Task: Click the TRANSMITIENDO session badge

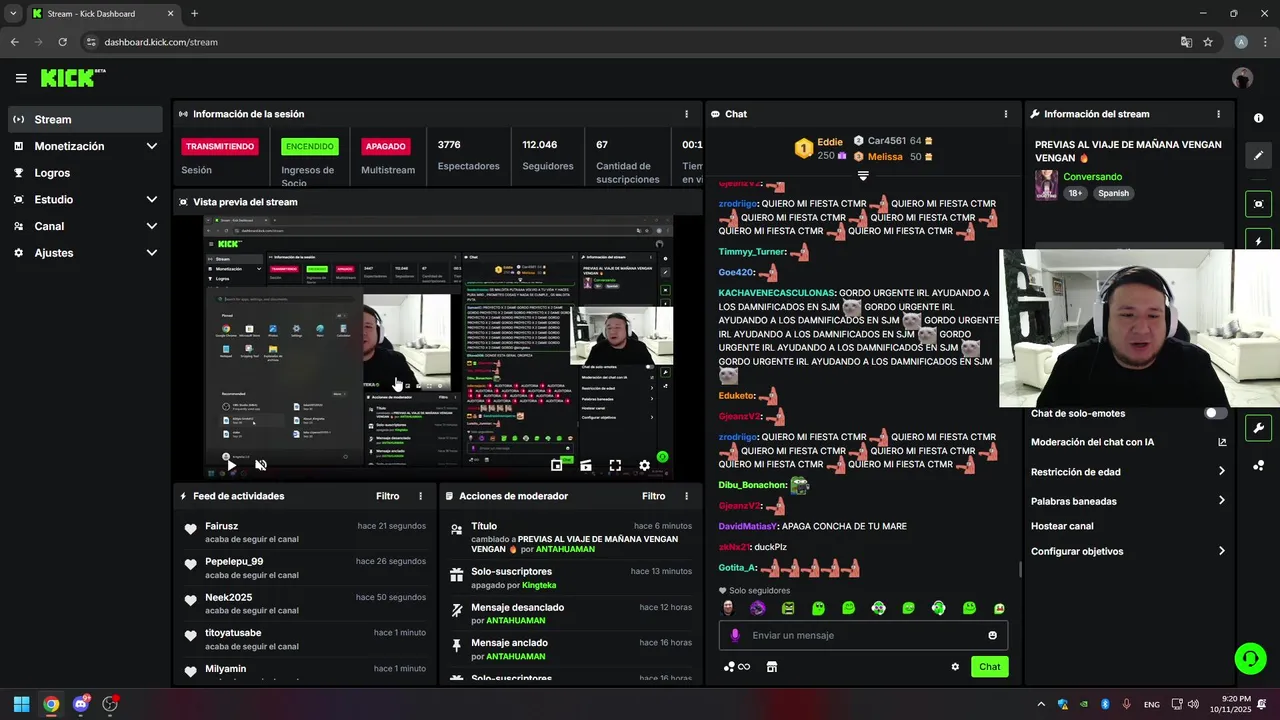Action: 220,146
